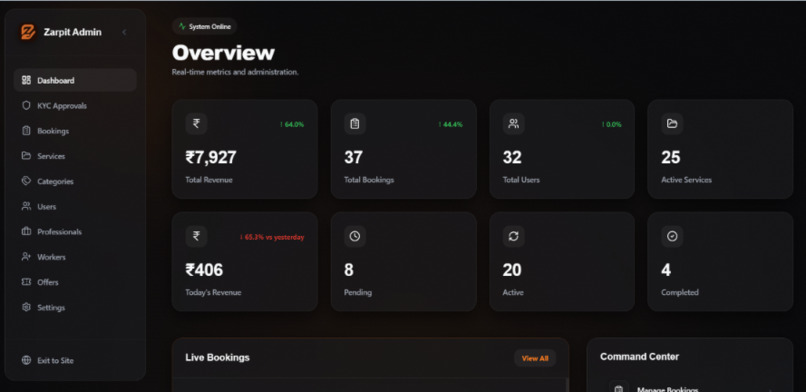The height and width of the screenshot is (392, 806).
Task: Open the Bookings sidebar section
Action: click(75, 130)
